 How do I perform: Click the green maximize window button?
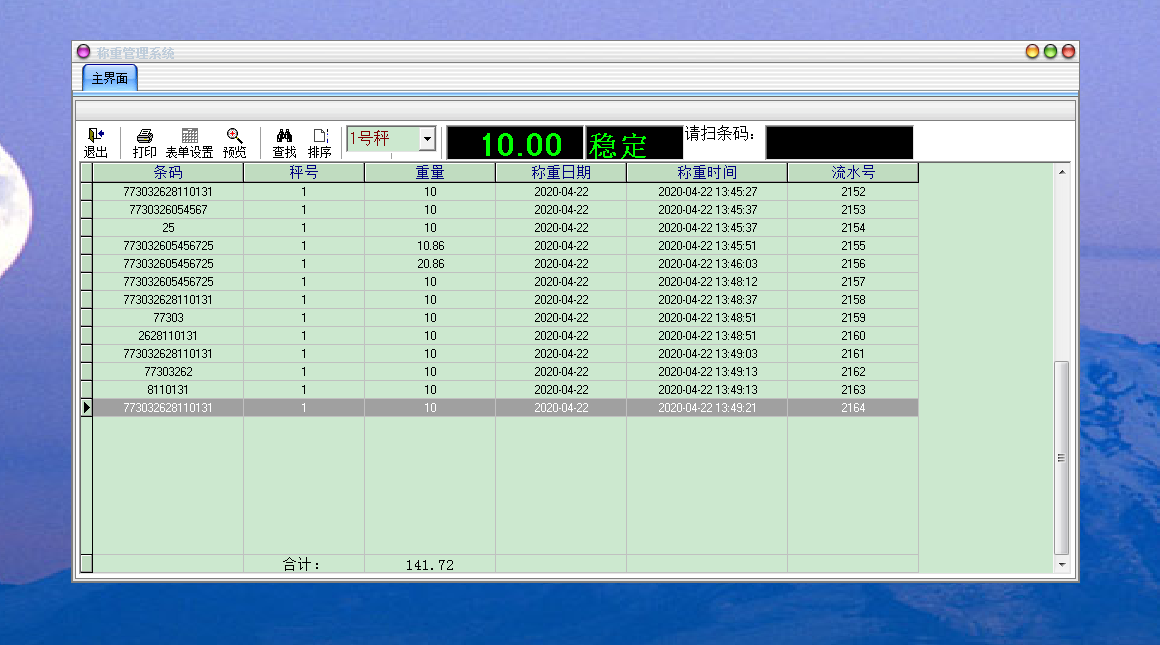tap(1050, 51)
